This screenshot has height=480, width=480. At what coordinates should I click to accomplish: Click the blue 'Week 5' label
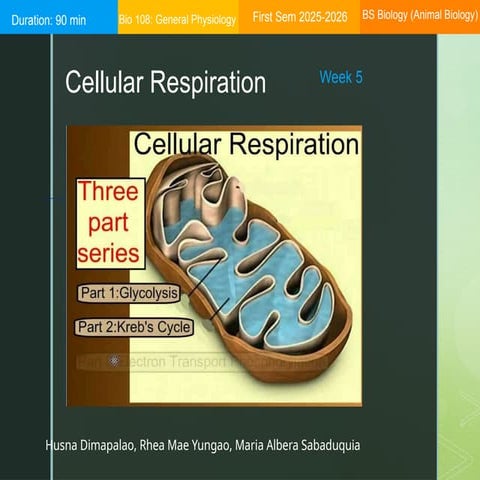tap(341, 77)
